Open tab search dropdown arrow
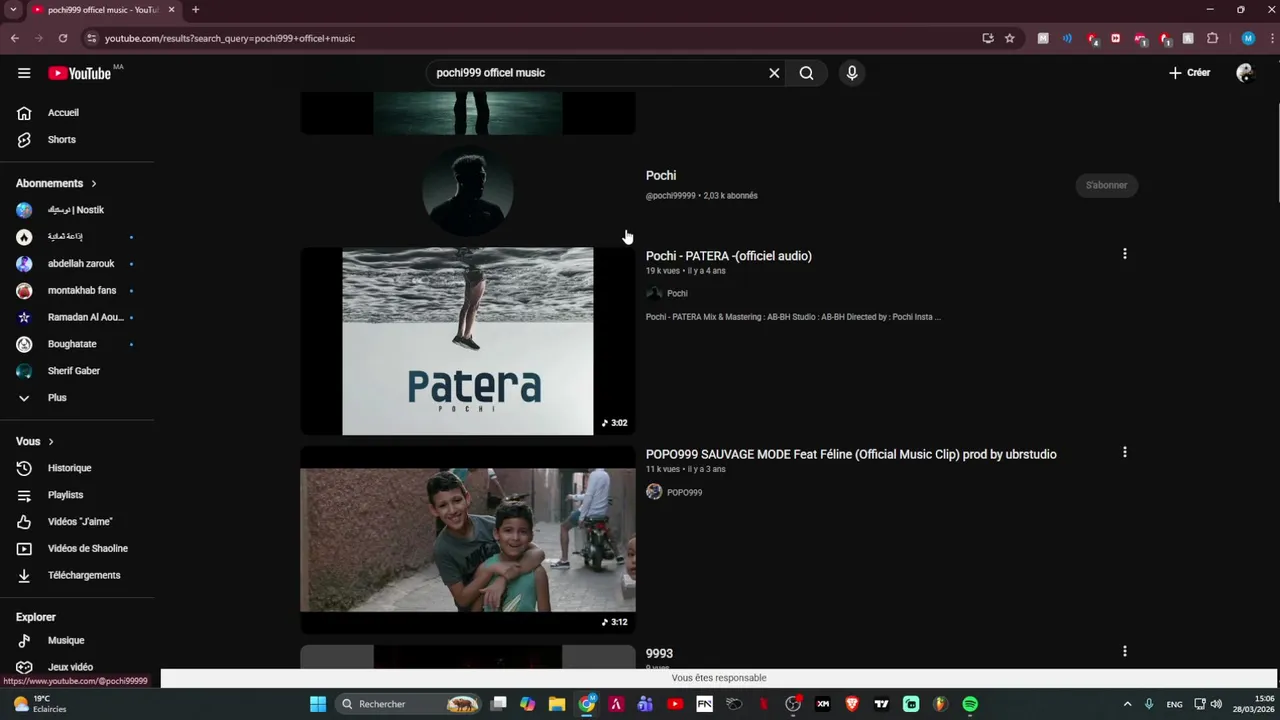Image resolution: width=1280 pixels, height=720 pixels. click(13, 10)
